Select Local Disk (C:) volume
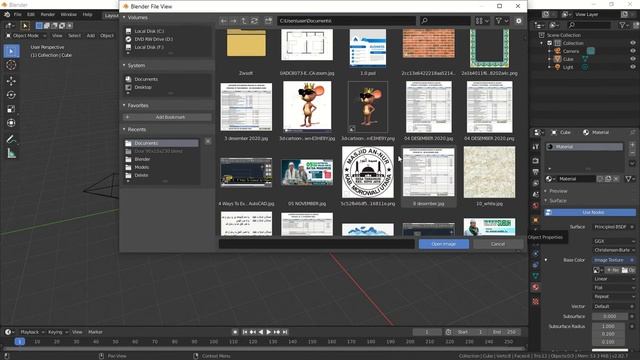Viewport: 640px width, 360px height. coord(149,31)
